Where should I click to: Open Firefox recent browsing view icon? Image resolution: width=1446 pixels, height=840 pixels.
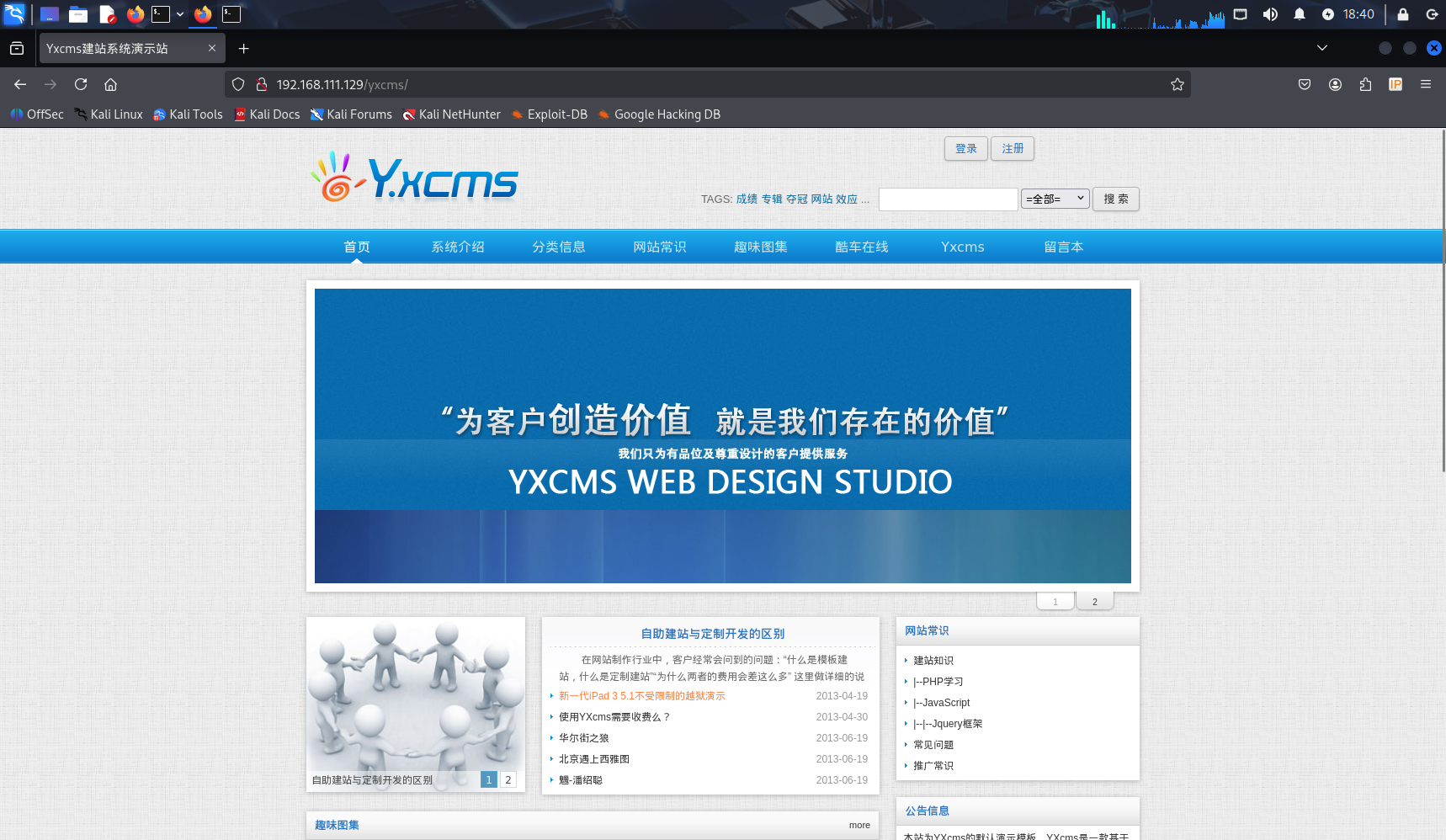[17, 49]
